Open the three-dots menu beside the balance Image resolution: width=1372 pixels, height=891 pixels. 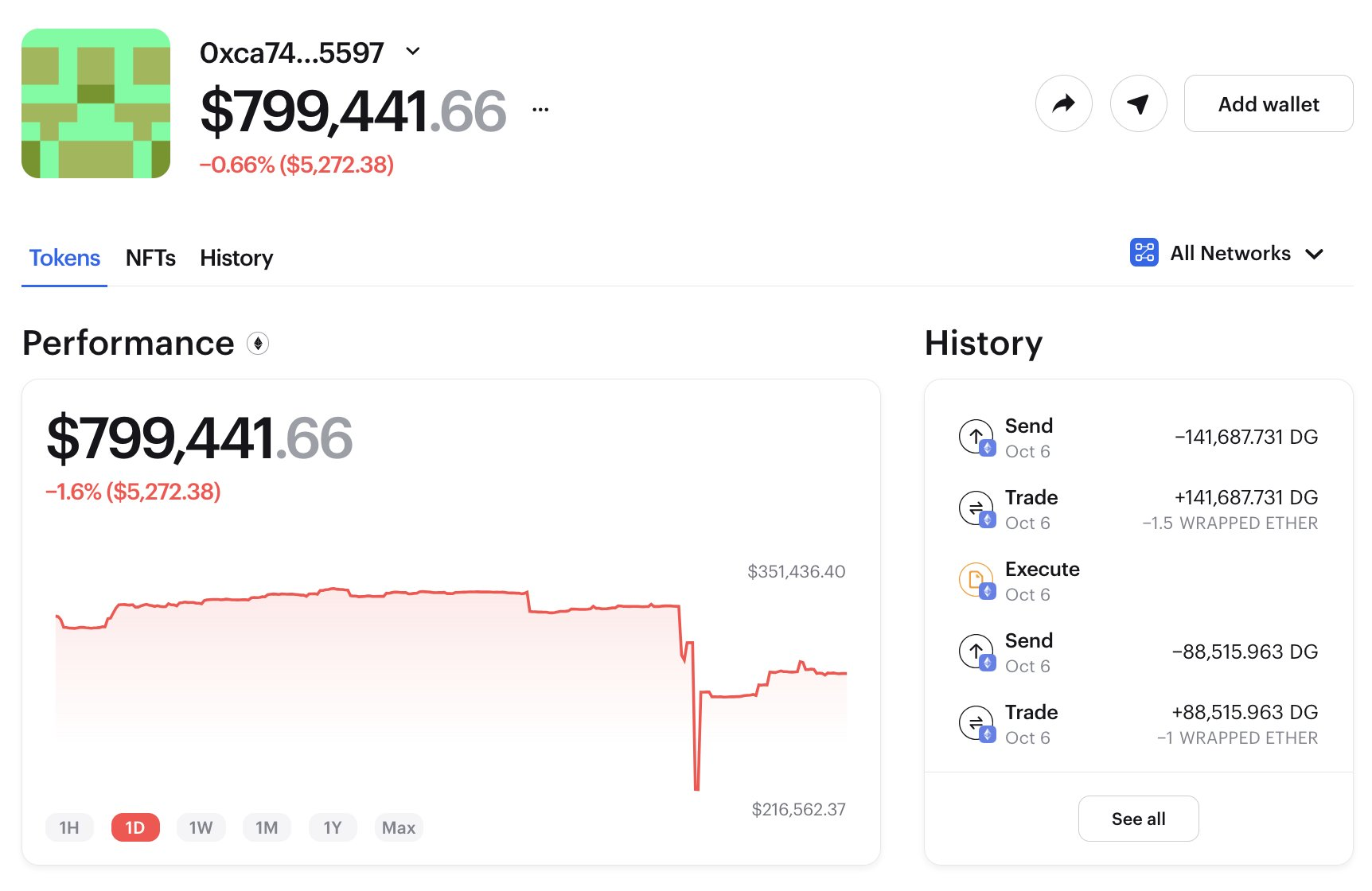tap(540, 110)
